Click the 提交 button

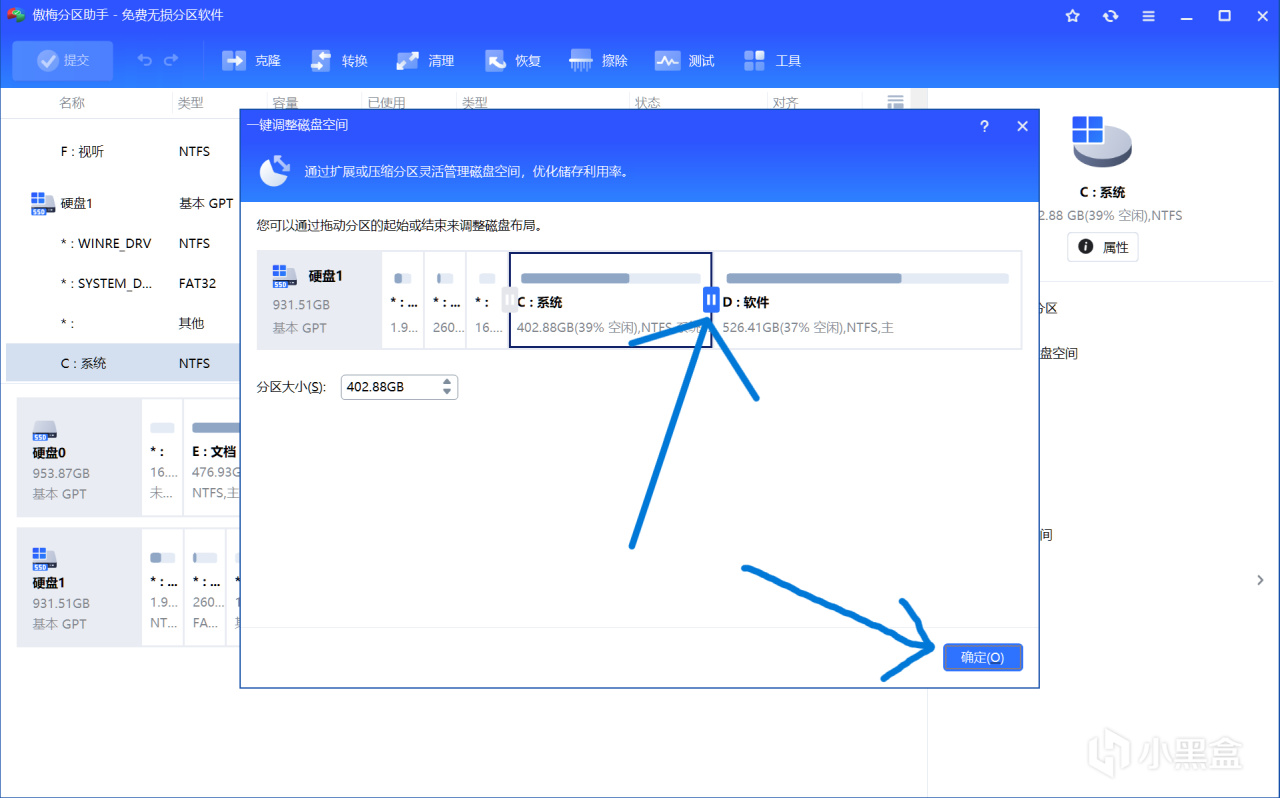pos(63,61)
